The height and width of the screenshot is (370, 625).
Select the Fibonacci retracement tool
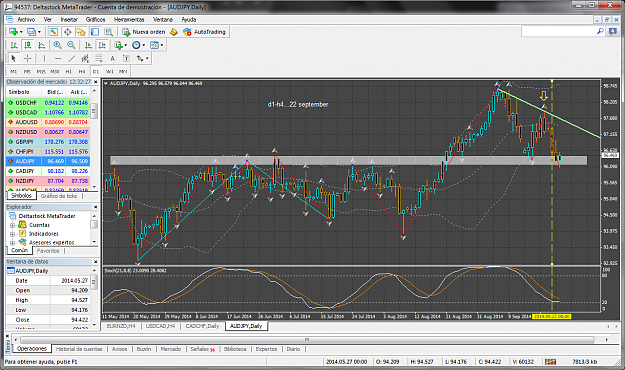tap(98, 58)
